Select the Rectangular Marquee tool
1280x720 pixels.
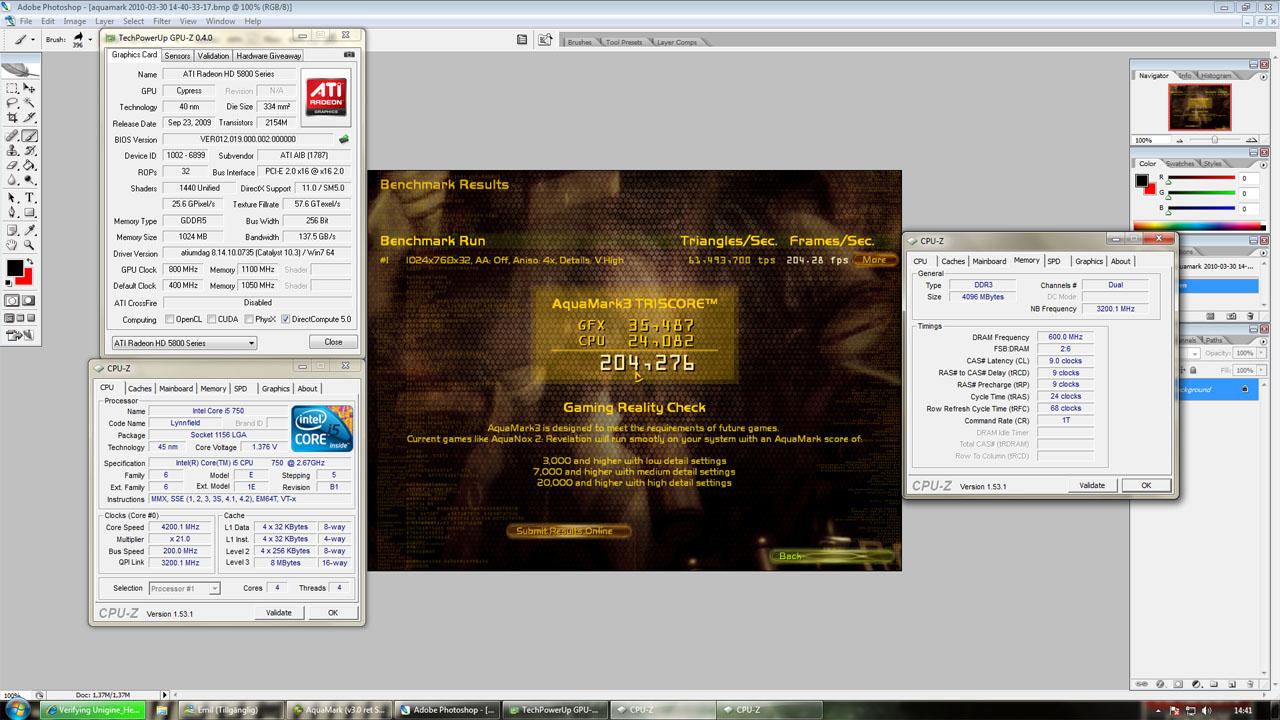tap(12, 88)
